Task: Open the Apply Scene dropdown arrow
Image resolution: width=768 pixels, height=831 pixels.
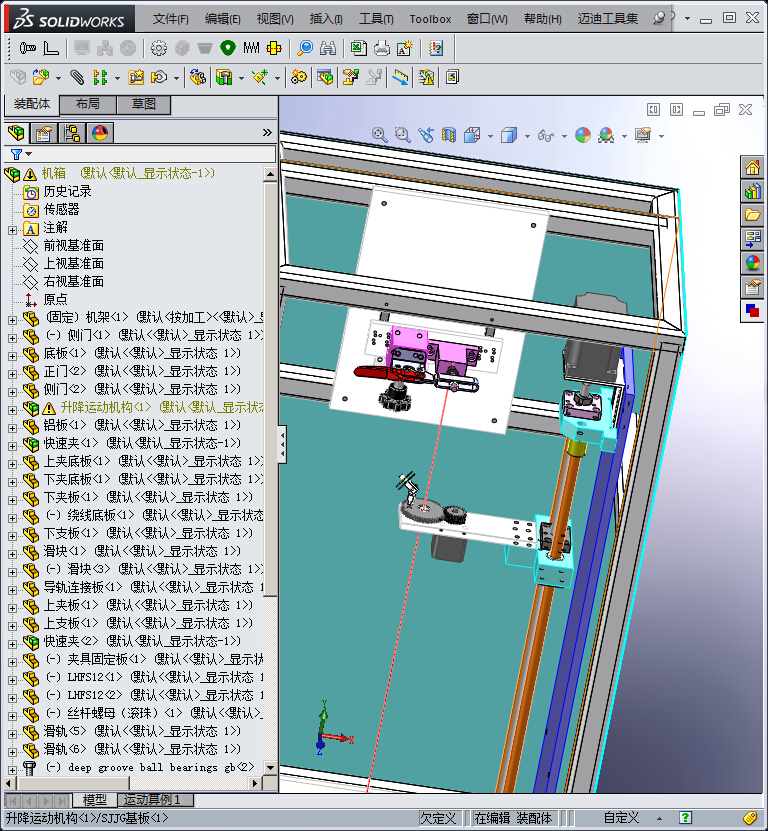Action: [624, 136]
